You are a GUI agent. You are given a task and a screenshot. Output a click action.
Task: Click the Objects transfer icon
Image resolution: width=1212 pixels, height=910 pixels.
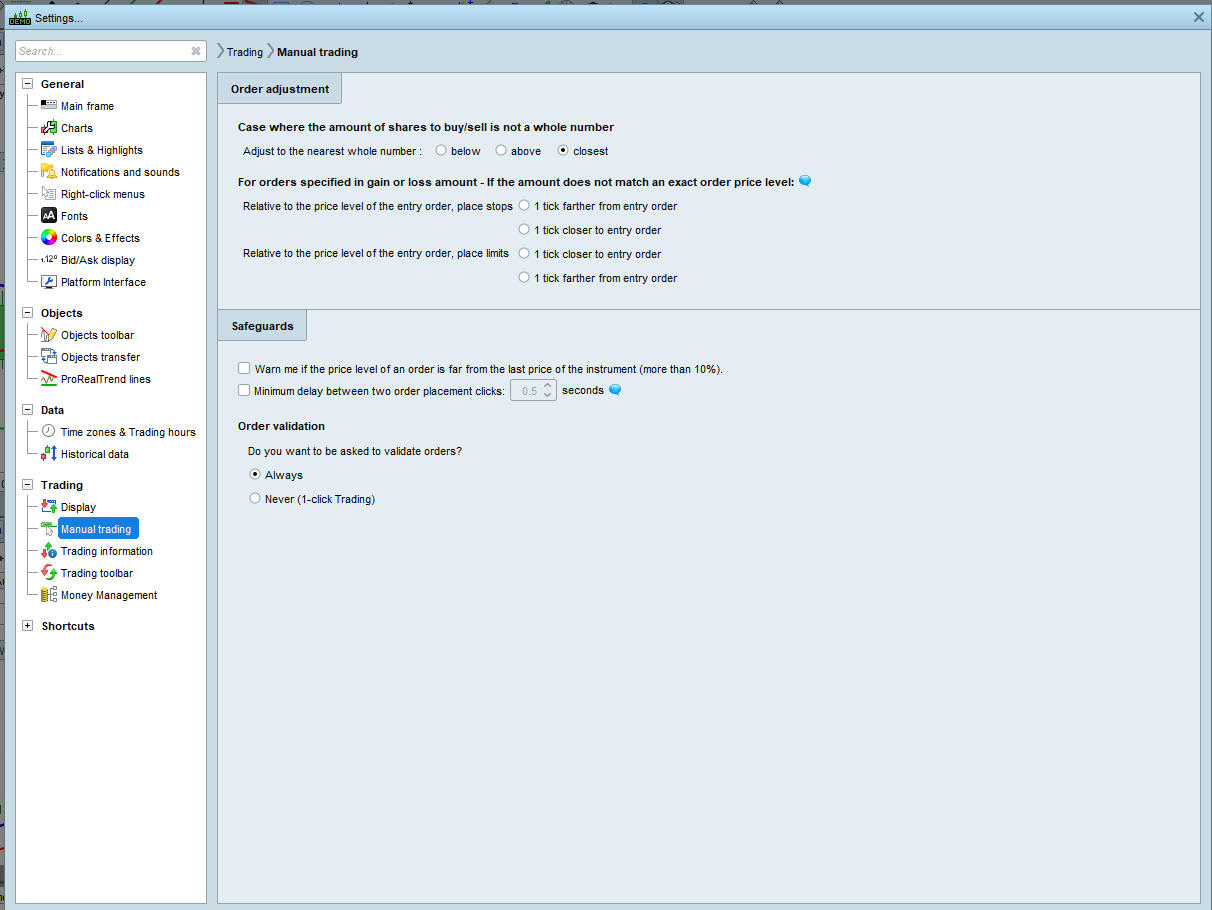tap(49, 357)
